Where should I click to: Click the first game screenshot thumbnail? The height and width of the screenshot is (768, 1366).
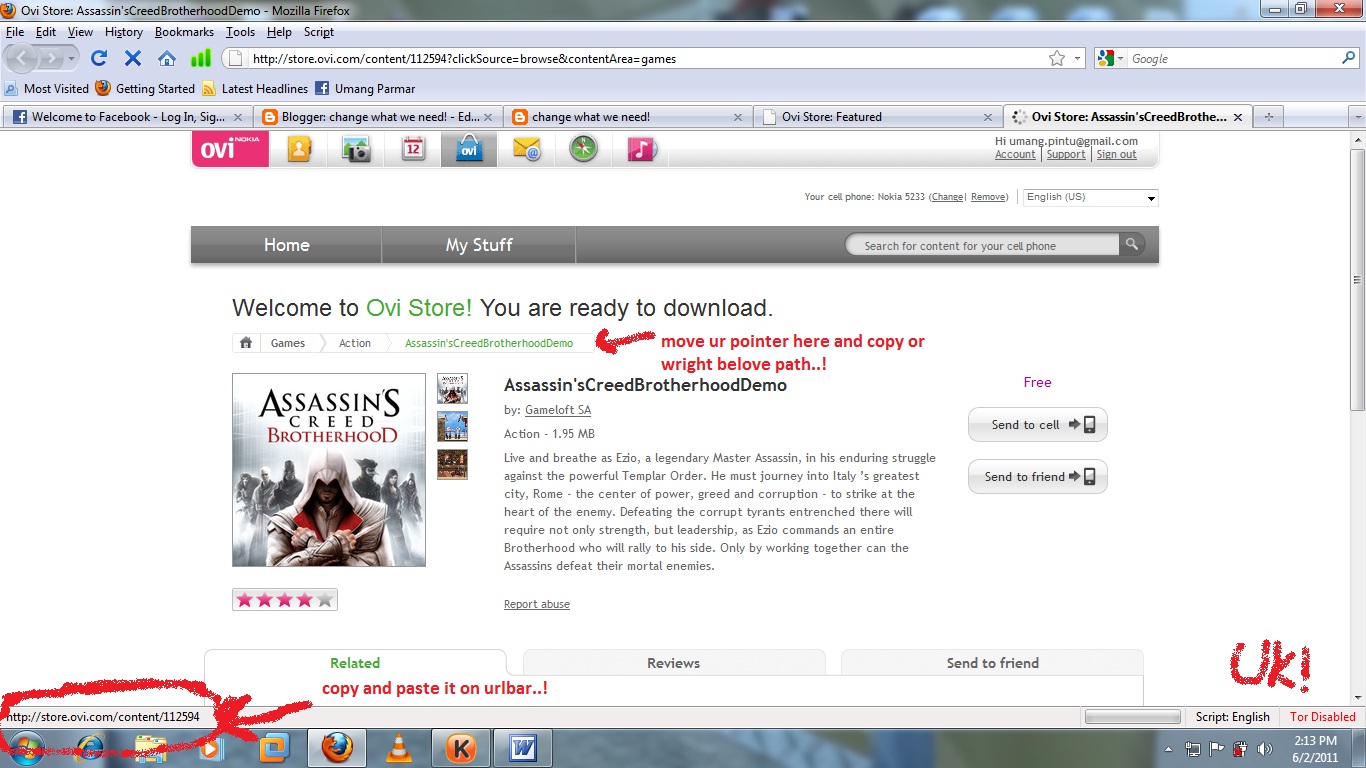[x=453, y=389]
